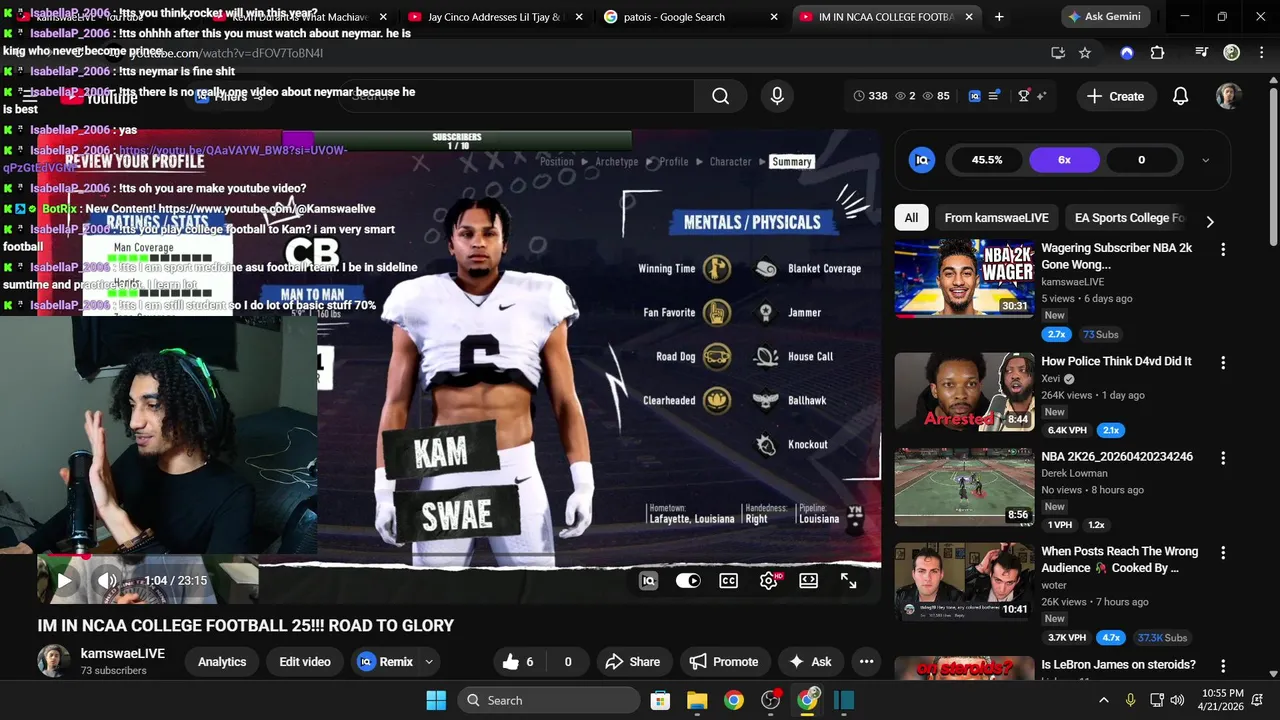Click the 6x pill in the vidIQ panel
1280x720 pixels.
1064,160
